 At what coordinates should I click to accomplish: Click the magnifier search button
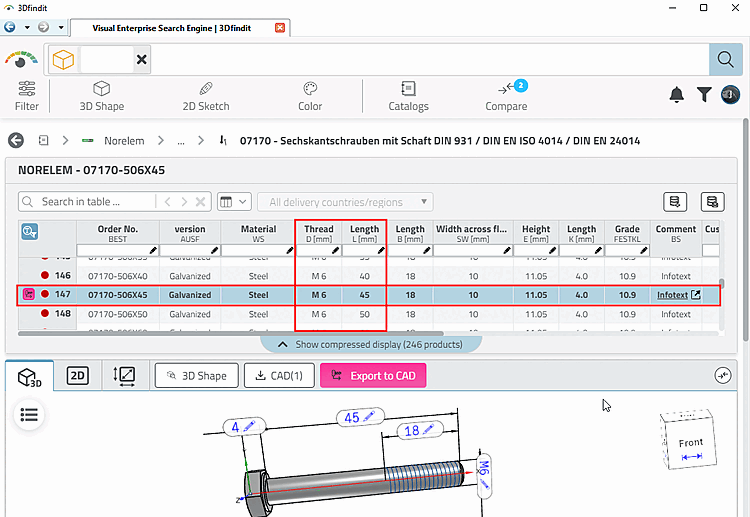coord(725,60)
